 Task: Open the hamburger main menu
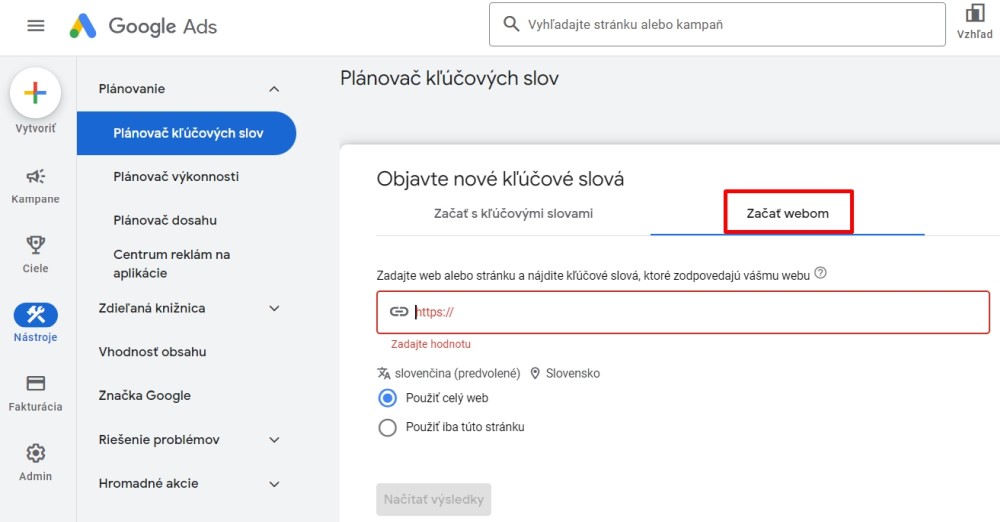click(36, 26)
